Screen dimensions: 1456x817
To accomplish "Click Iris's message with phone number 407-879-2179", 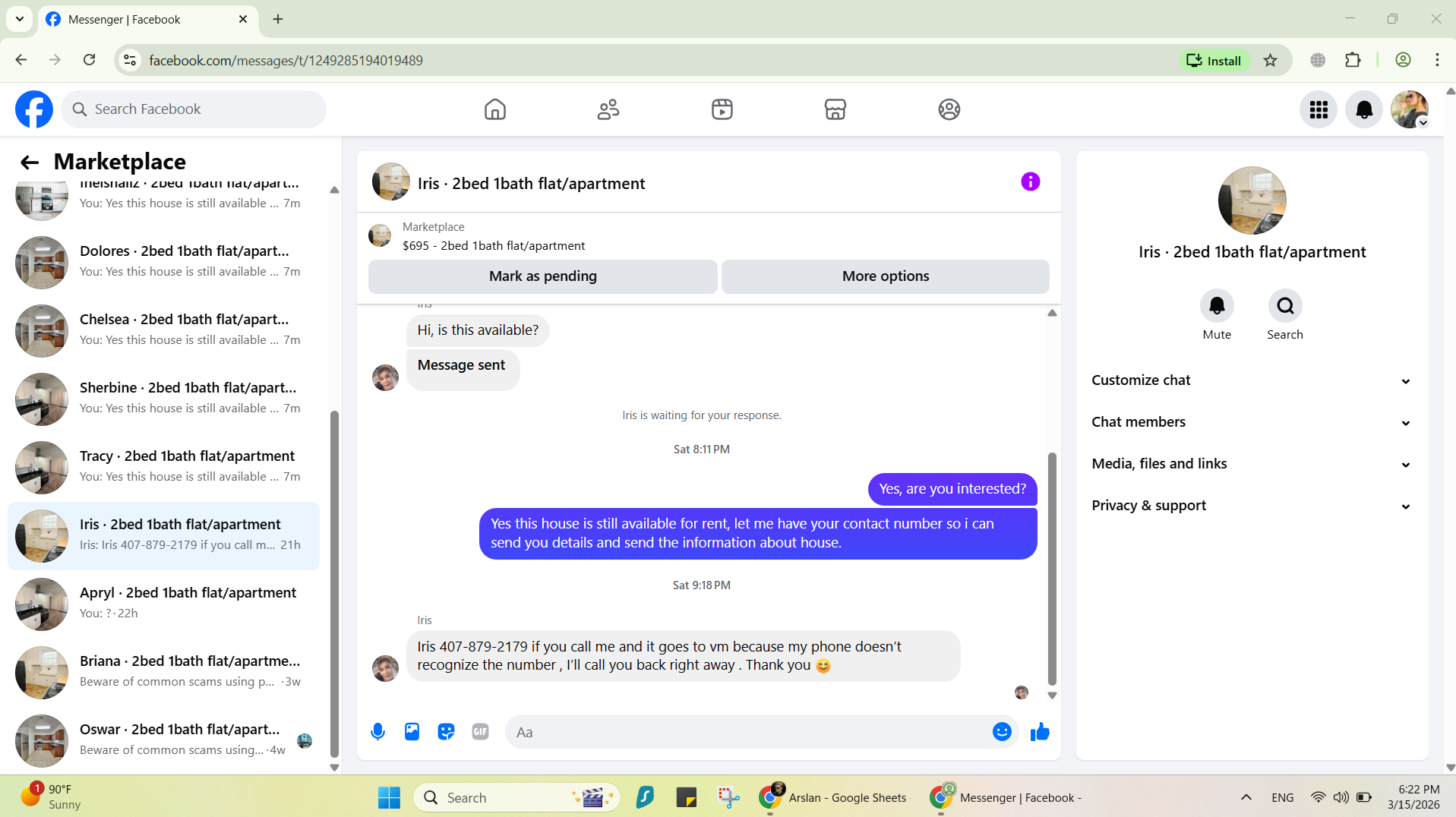I will [x=684, y=656].
